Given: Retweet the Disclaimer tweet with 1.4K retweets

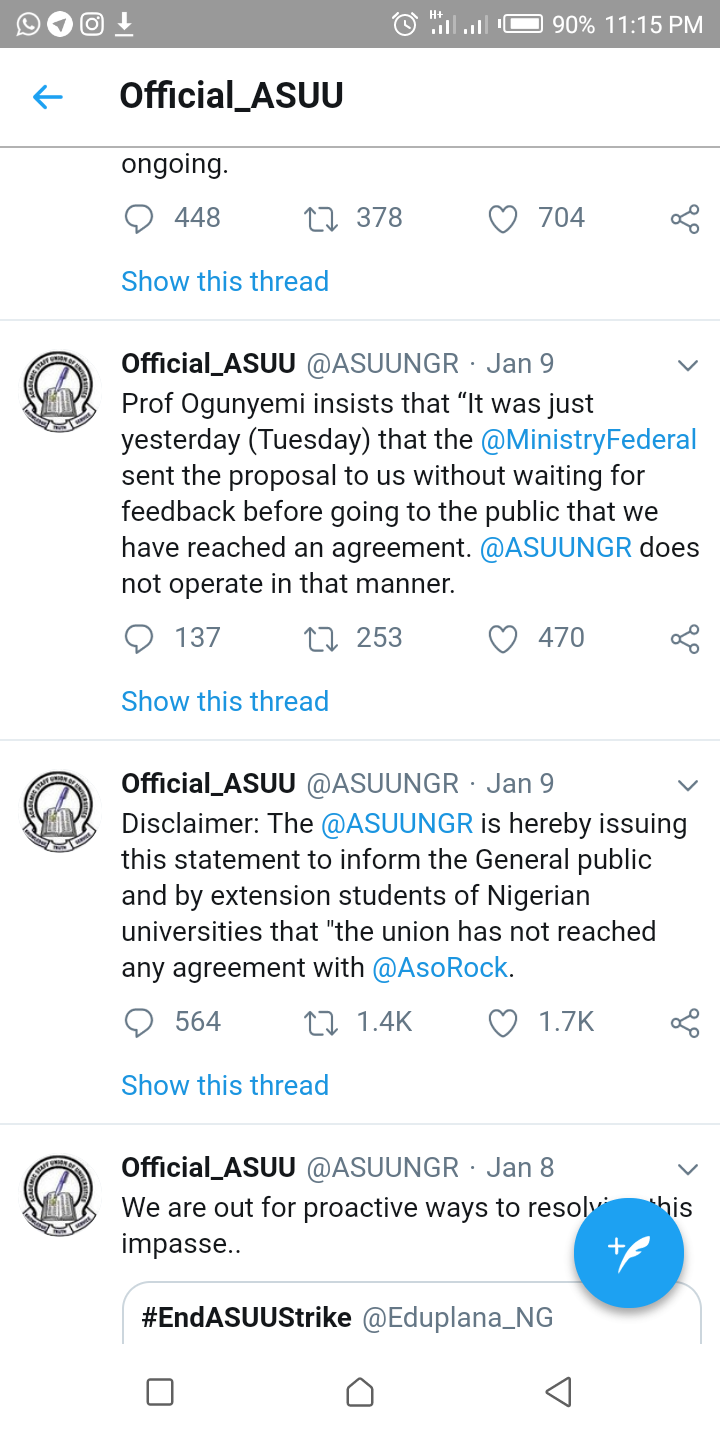Looking at the screenshot, I should pos(321,1022).
